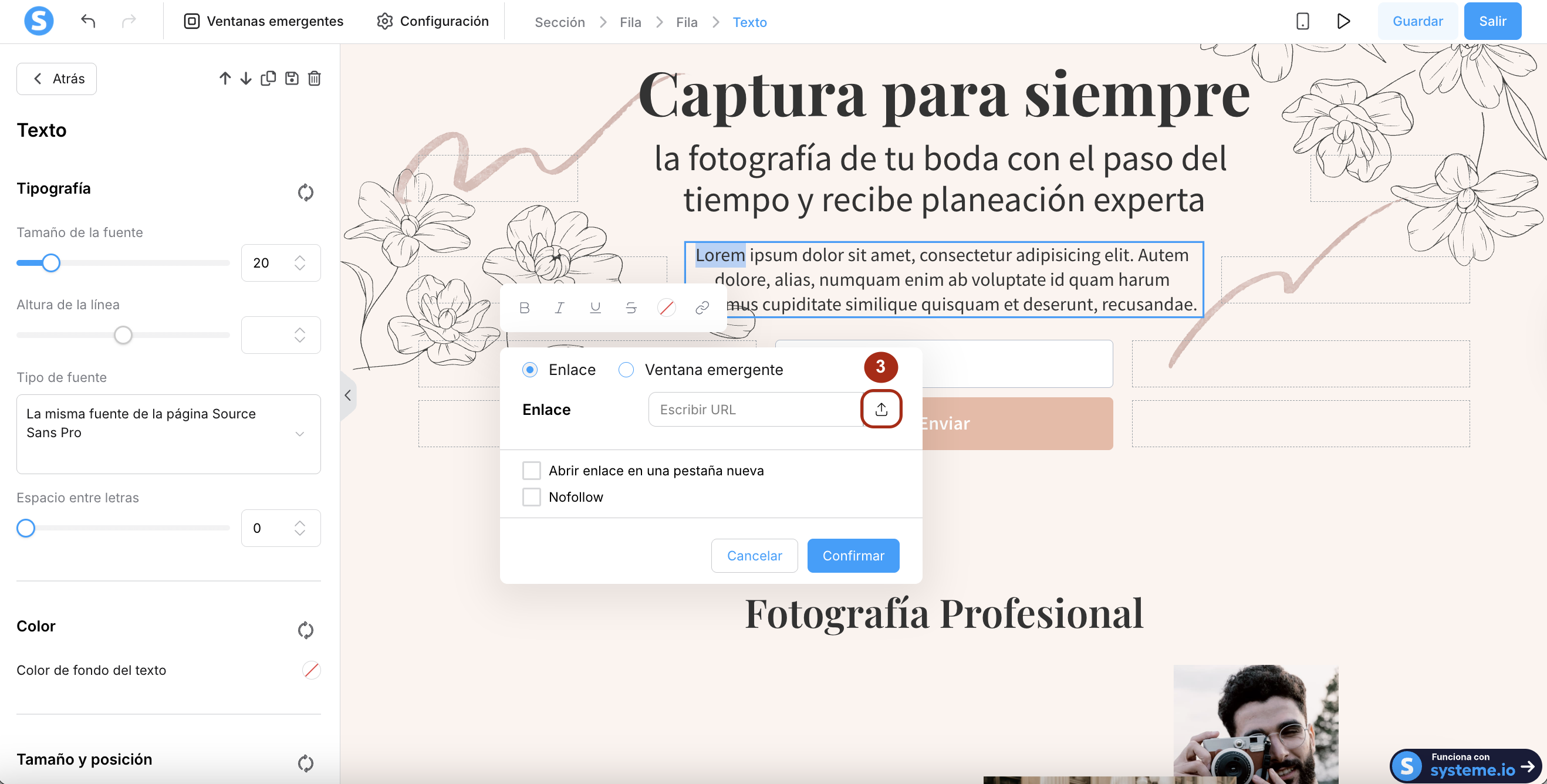Click the font size stepper arrows

300,263
